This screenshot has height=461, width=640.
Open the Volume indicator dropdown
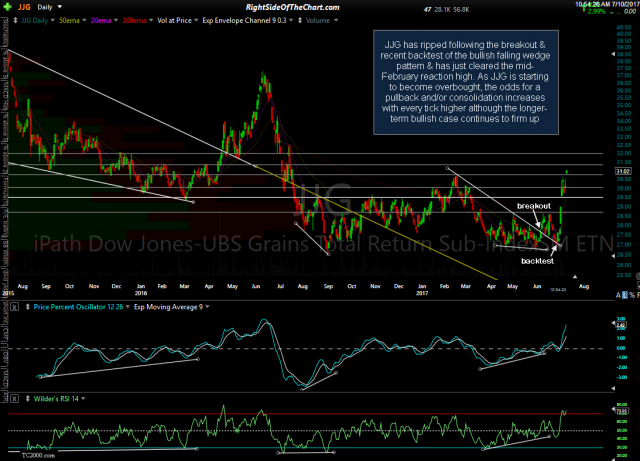click(x=336, y=20)
